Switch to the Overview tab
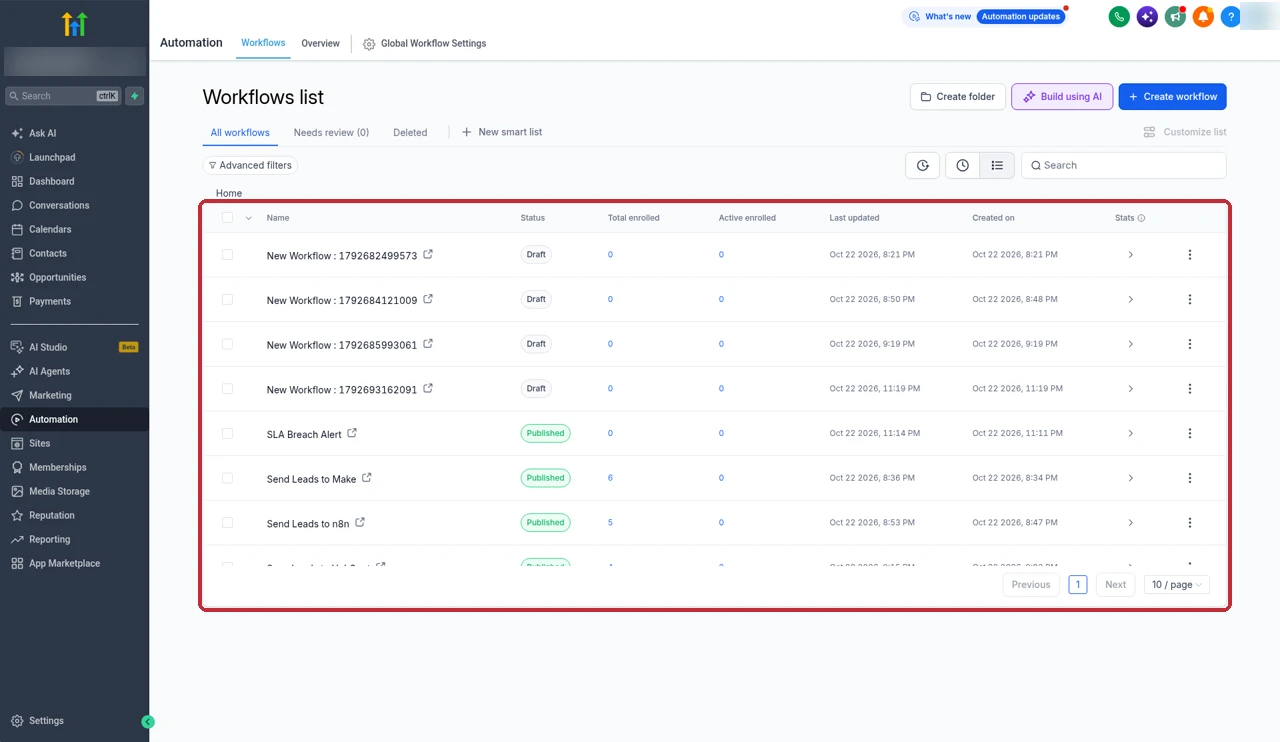The image size is (1280, 742). pos(321,43)
